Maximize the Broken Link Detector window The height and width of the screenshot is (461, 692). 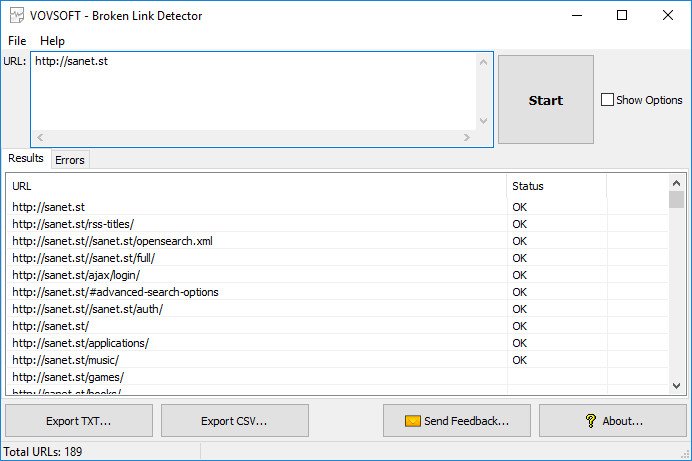click(x=622, y=15)
